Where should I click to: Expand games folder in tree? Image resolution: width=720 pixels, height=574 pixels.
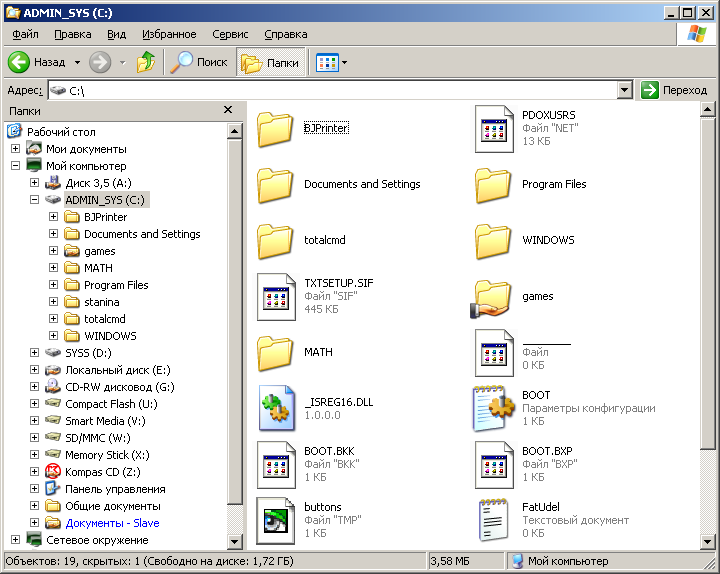coord(53,250)
